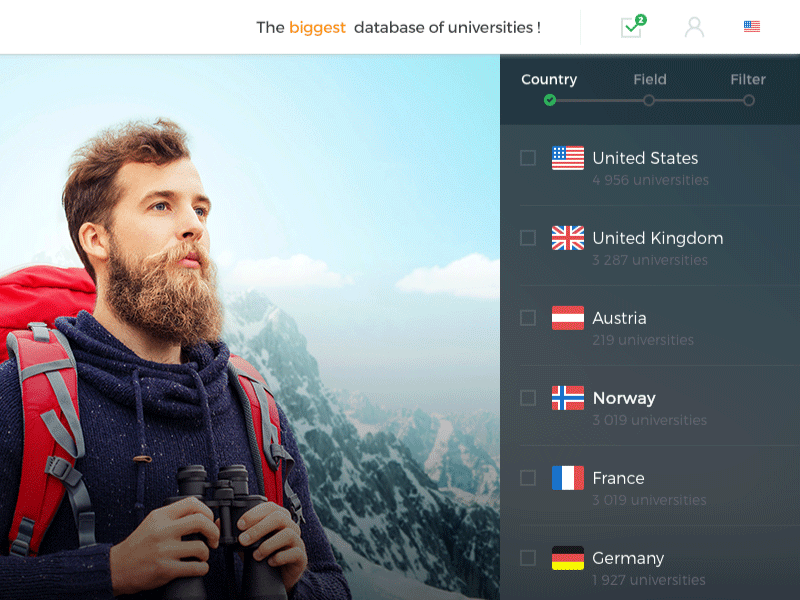800x600 pixels.
Task: Click the Germany flag icon
Action: (568, 558)
